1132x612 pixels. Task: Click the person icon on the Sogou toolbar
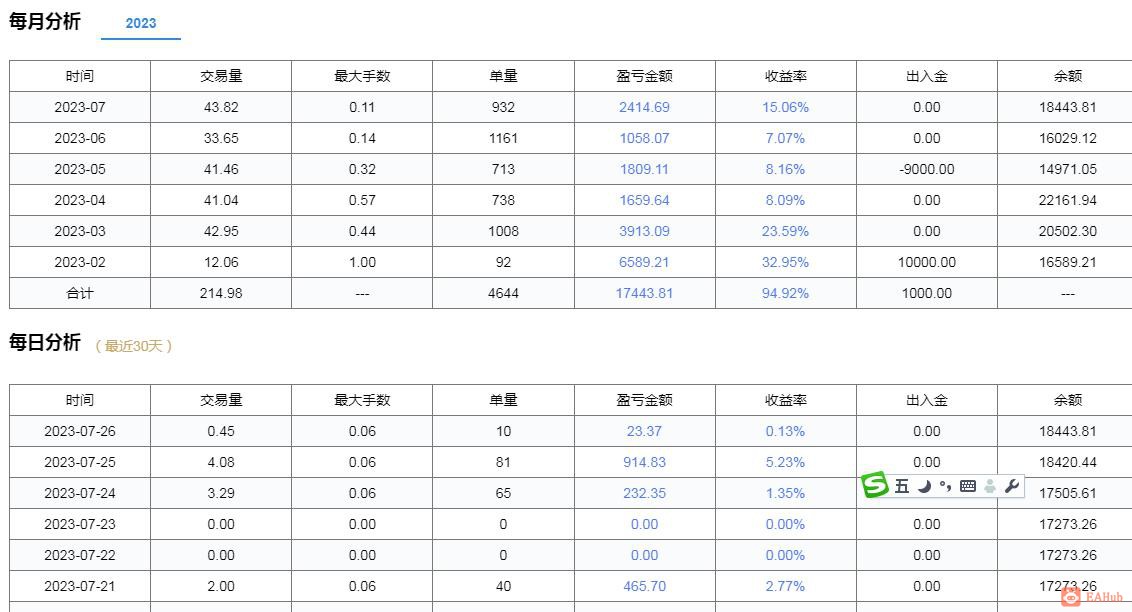click(x=990, y=486)
